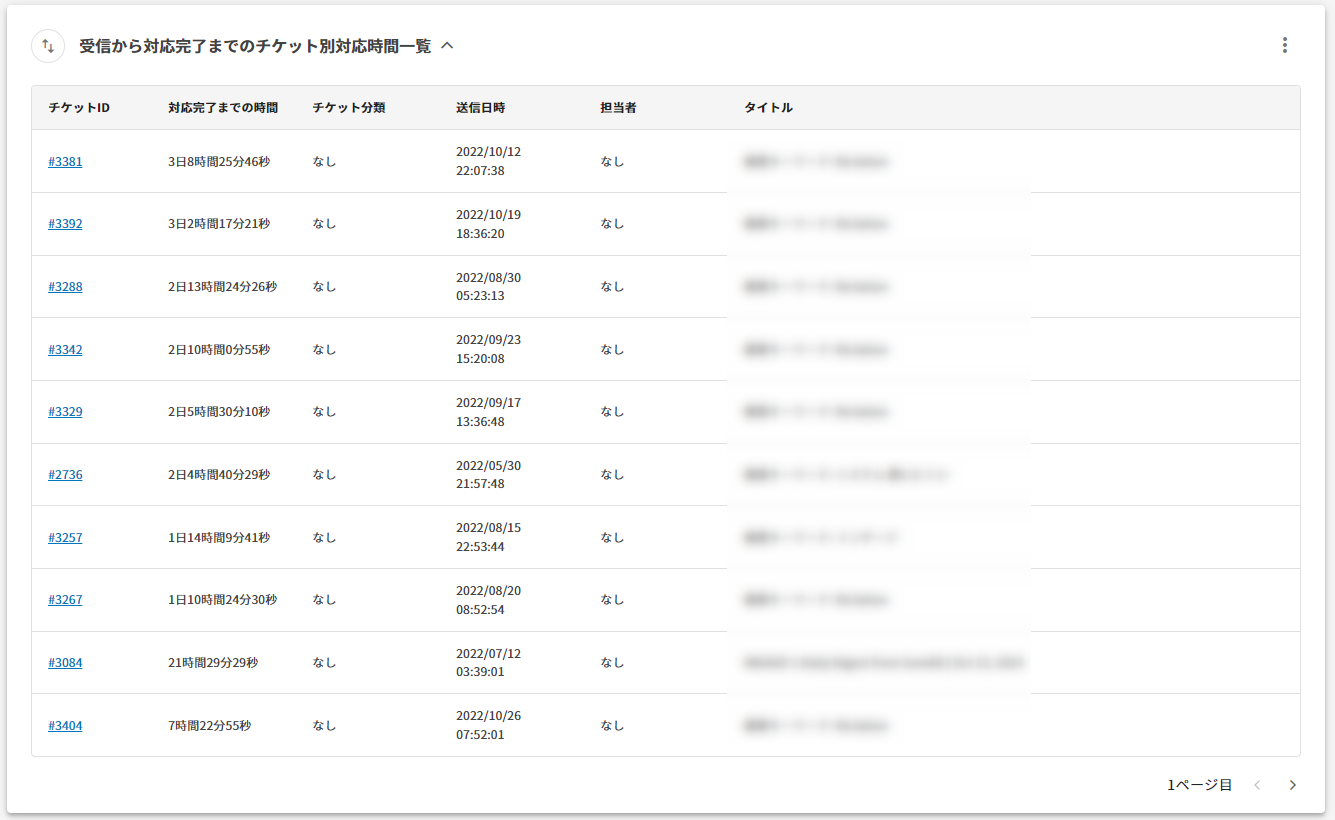The height and width of the screenshot is (820, 1335).
Task: Open ticket #3342 link
Action: pyautogui.click(x=65, y=350)
